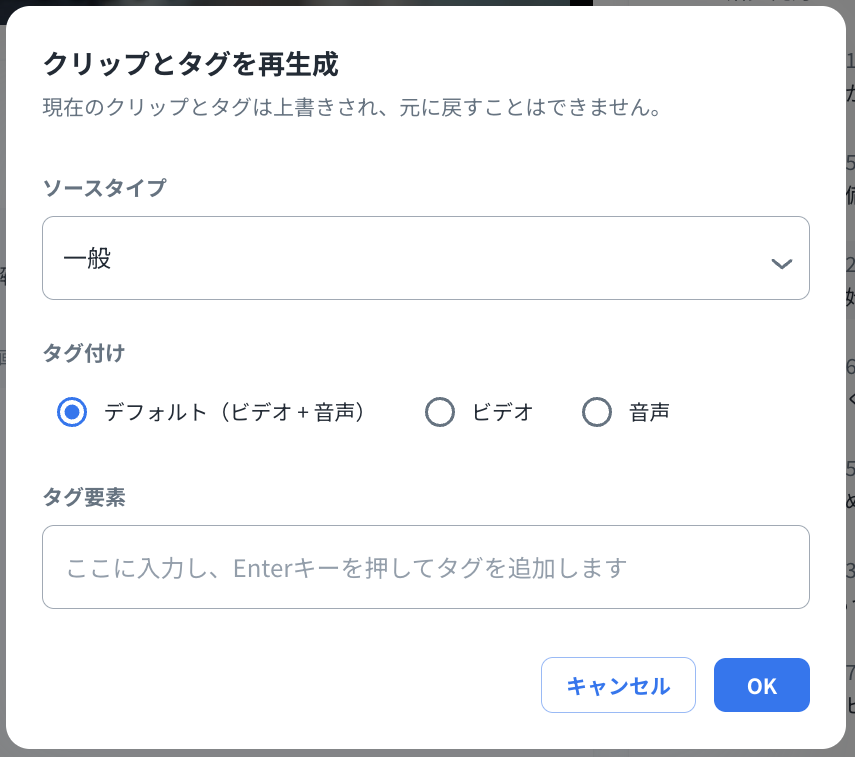Screen dimensions: 855x757
Task: Select the デフォルト（ビデオ + 音声）radio button
Action: pyautogui.click(x=72, y=412)
